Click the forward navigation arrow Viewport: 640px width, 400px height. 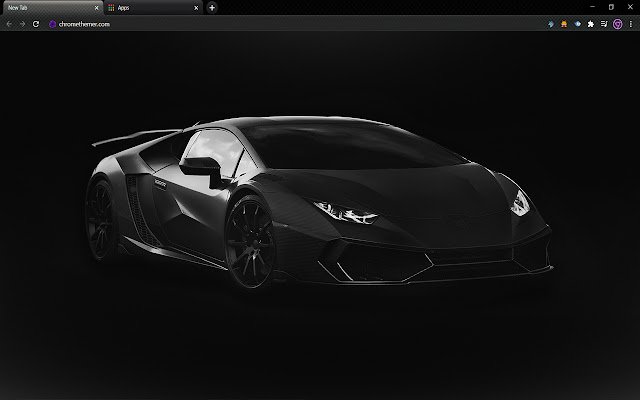(x=22, y=23)
